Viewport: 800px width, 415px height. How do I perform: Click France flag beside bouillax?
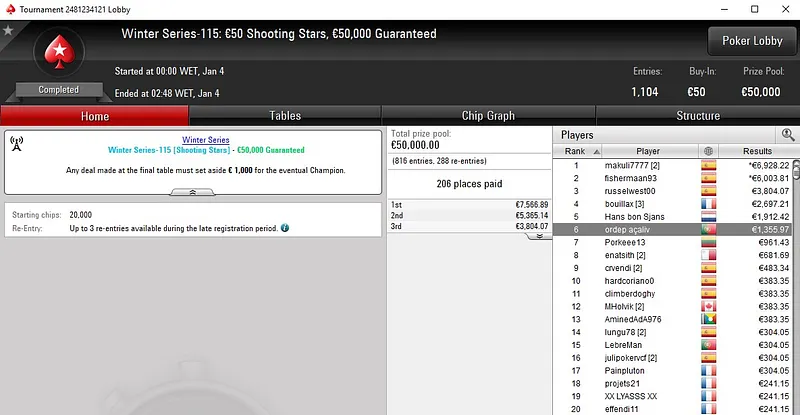709,203
